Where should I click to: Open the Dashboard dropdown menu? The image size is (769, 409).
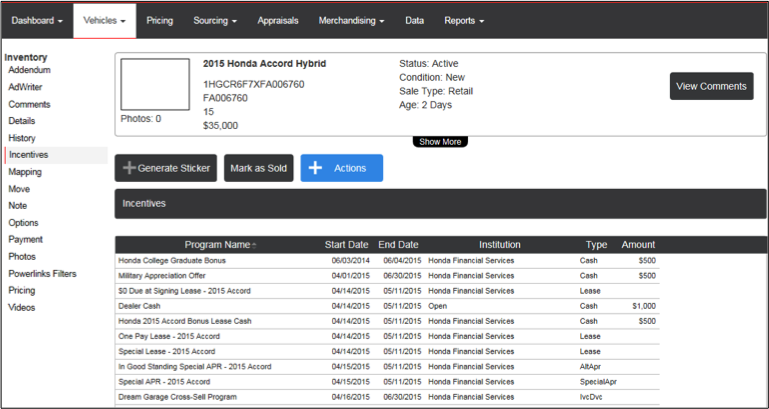pos(37,21)
